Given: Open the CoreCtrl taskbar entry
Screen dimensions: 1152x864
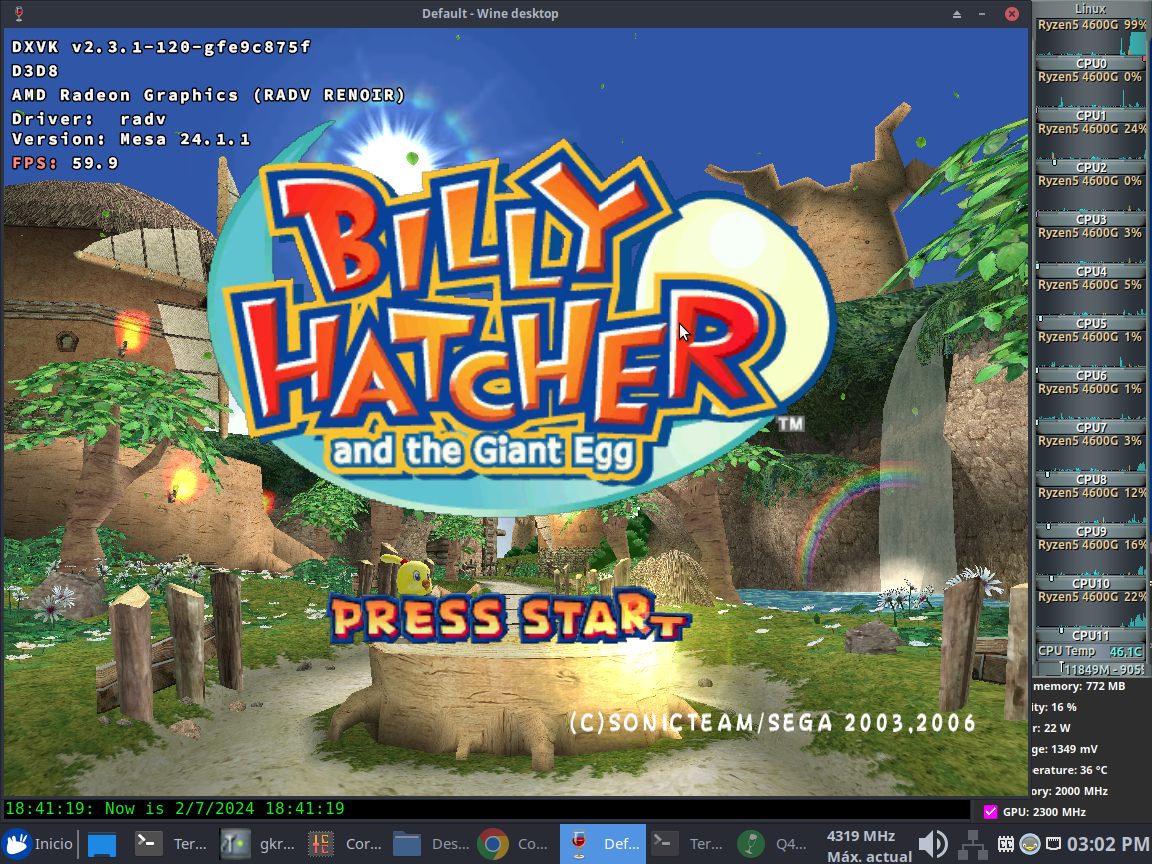Looking at the screenshot, I should click(x=345, y=844).
